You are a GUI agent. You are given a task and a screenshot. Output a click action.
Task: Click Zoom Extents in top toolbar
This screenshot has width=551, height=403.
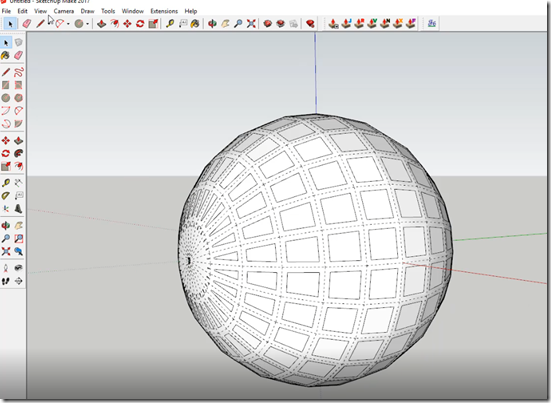click(x=251, y=24)
